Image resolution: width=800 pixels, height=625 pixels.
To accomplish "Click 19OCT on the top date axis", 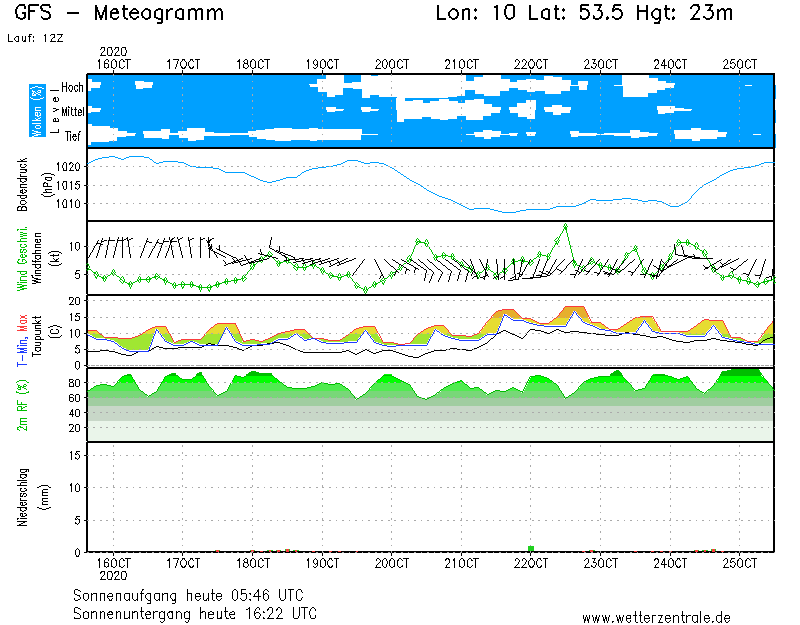I will coord(322,64).
